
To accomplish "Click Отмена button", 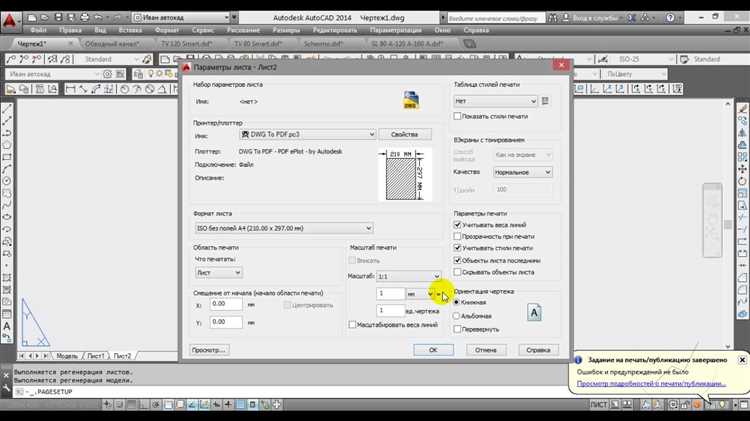I will 486,350.
